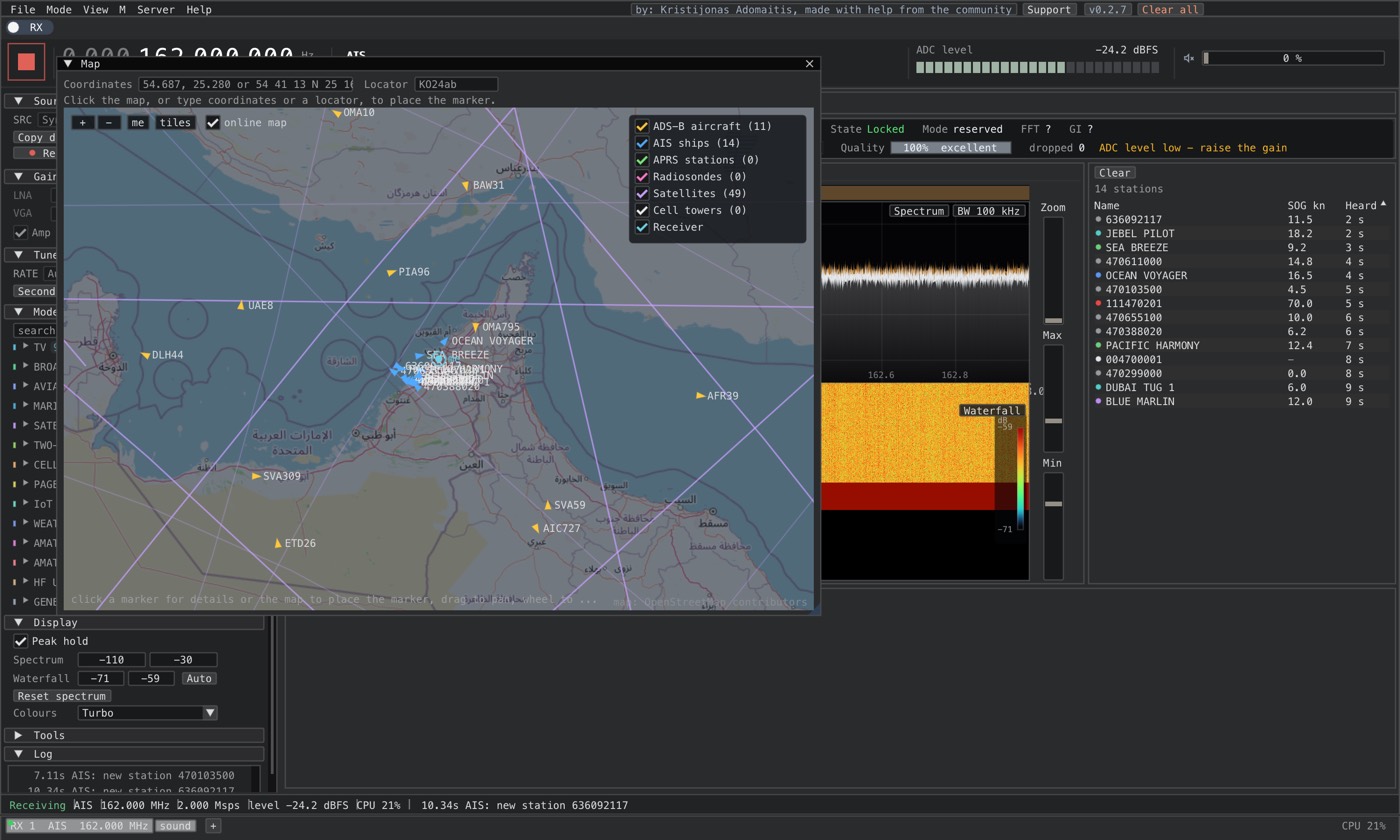Screen dimensions: 1400x840
Task: Click the Zoom vertical slider
Action: (1052, 271)
